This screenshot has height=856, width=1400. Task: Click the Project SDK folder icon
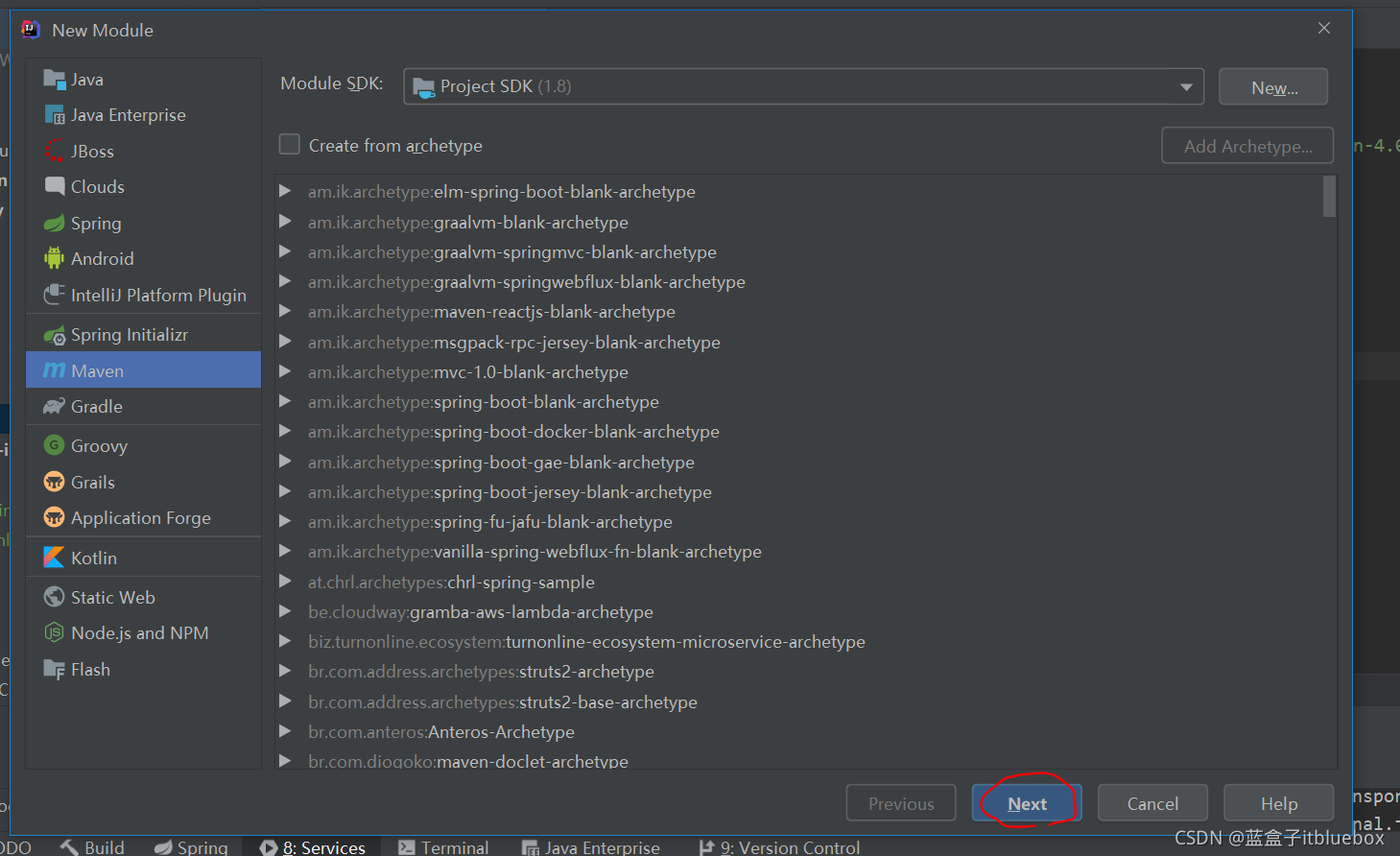(x=423, y=87)
